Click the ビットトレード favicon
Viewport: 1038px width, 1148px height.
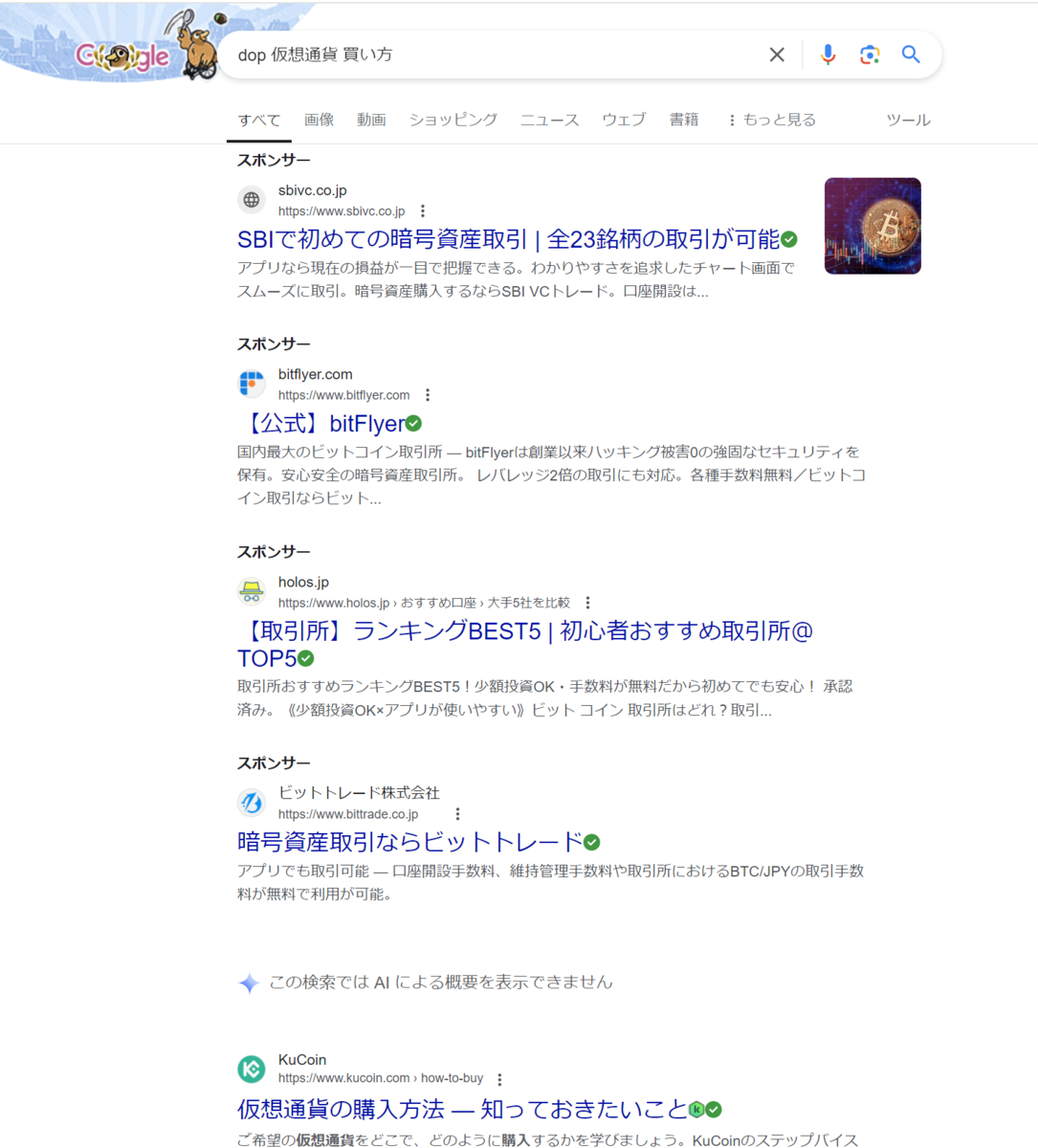[252, 803]
